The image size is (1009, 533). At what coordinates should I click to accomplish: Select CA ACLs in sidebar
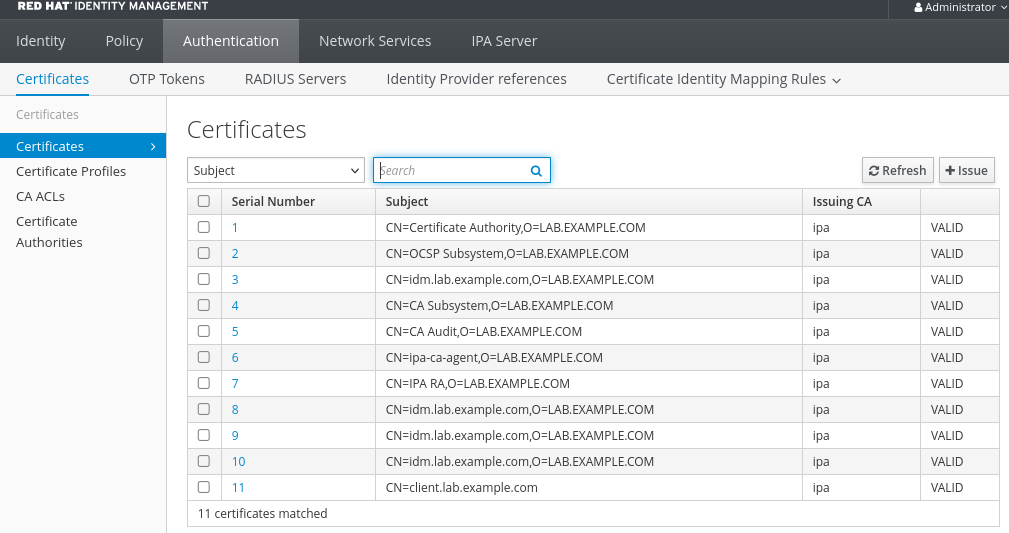40,196
